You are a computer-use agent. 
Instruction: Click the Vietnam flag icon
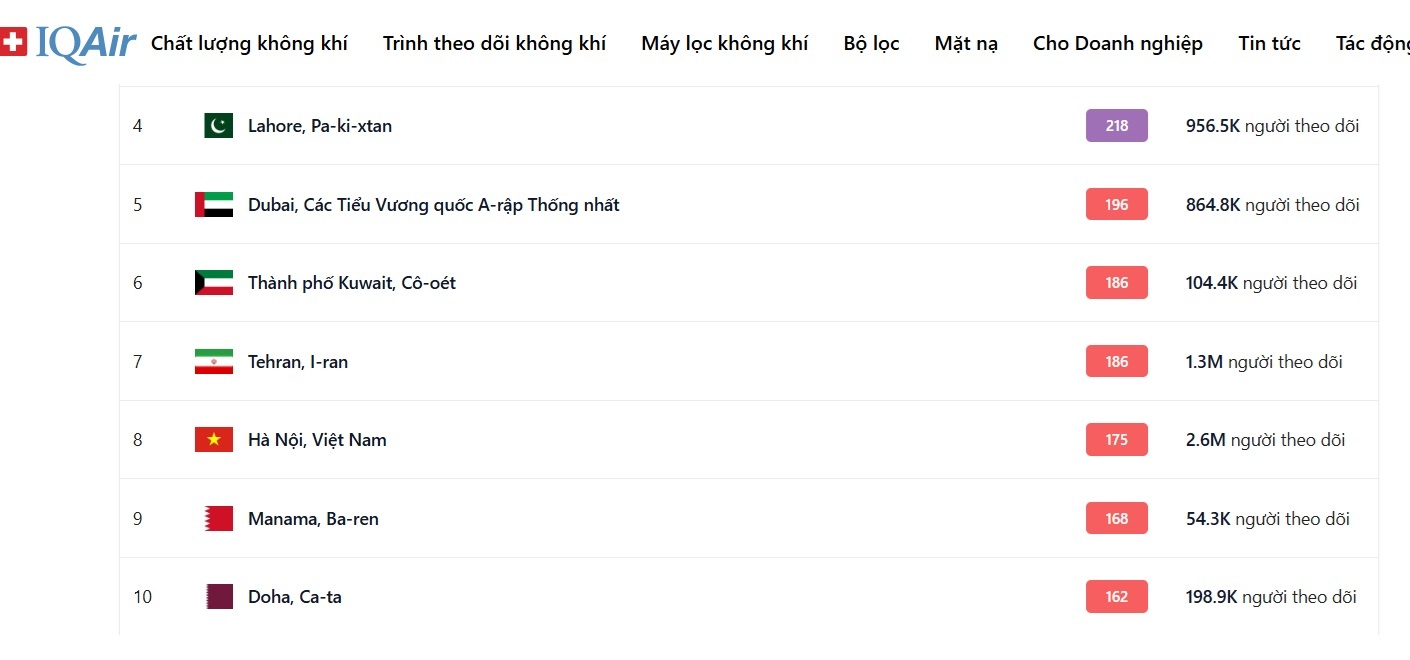(x=214, y=440)
